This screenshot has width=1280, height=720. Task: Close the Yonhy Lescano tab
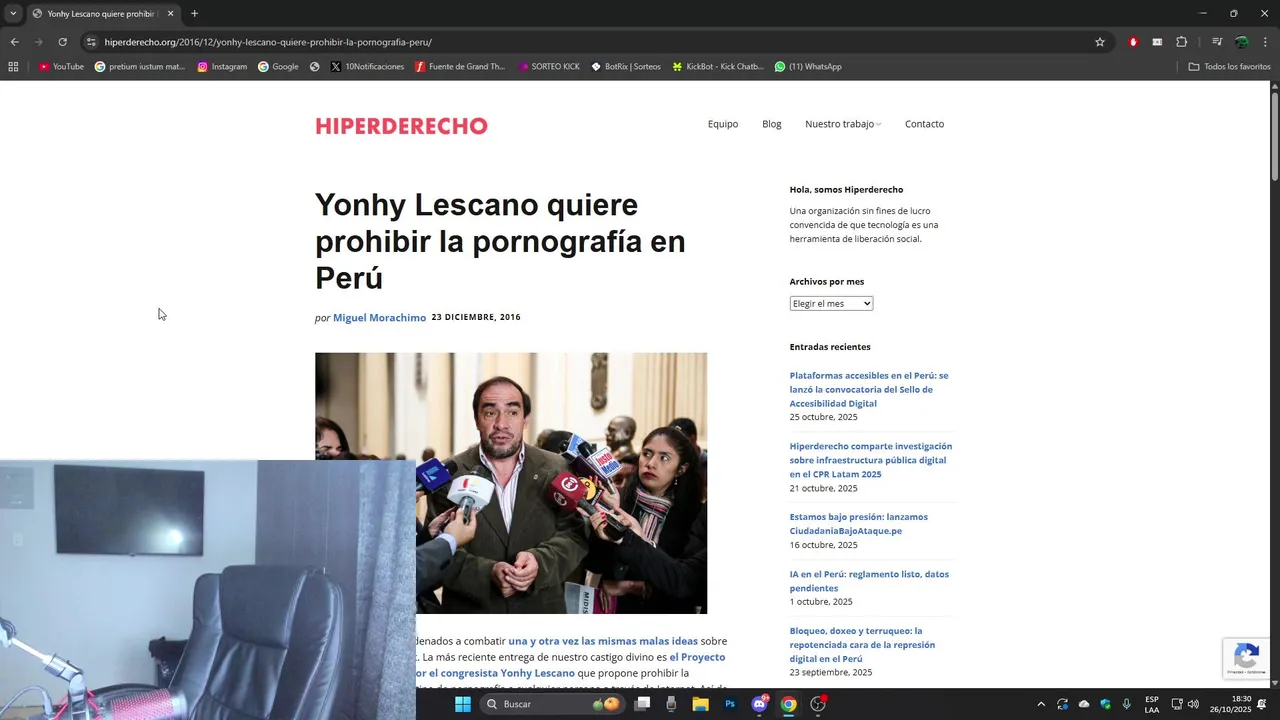170,14
